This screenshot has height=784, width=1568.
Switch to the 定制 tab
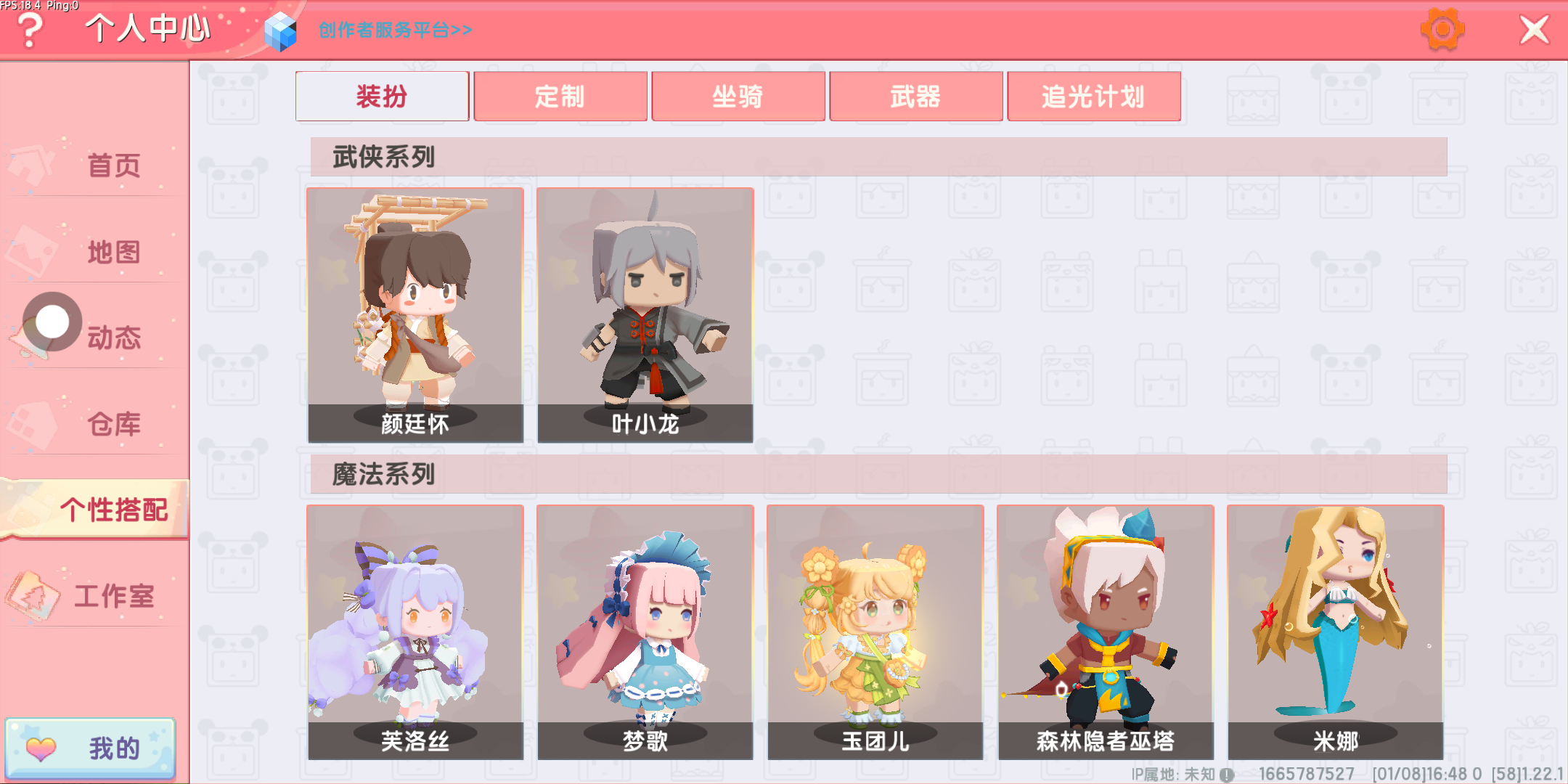[560, 96]
